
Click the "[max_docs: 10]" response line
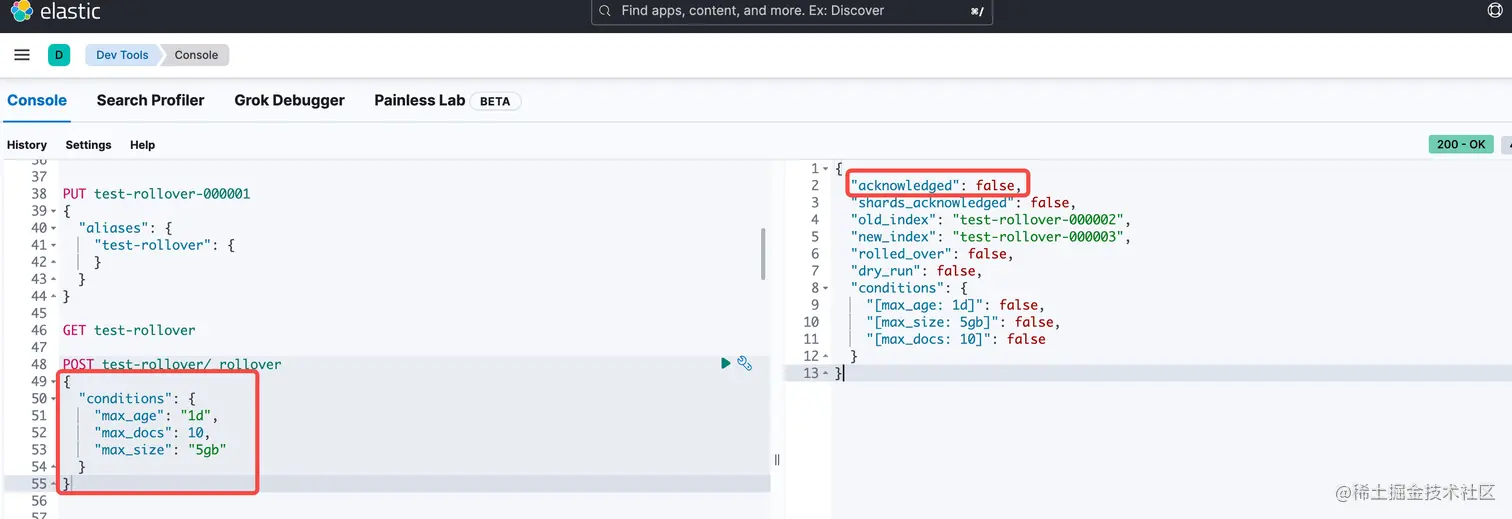tap(956, 339)
